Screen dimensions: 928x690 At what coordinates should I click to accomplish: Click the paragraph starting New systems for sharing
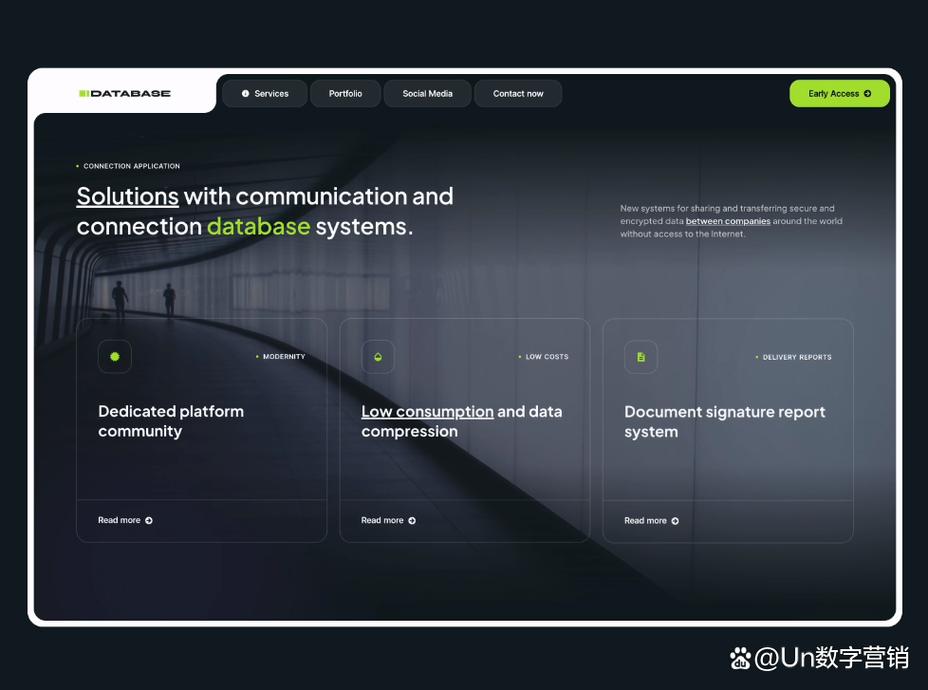click(731, 221)
